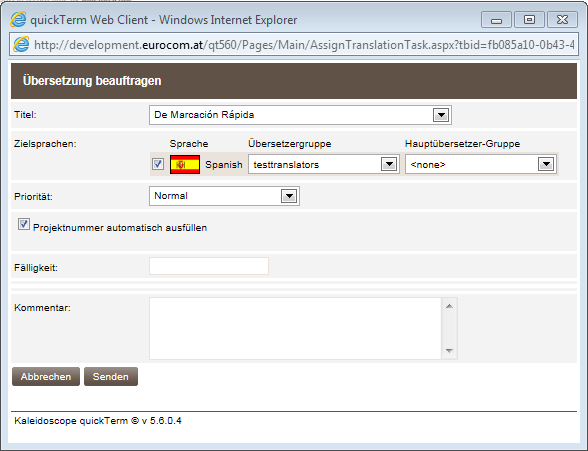Maximize the Internet Explorer window

click(529, 20)
